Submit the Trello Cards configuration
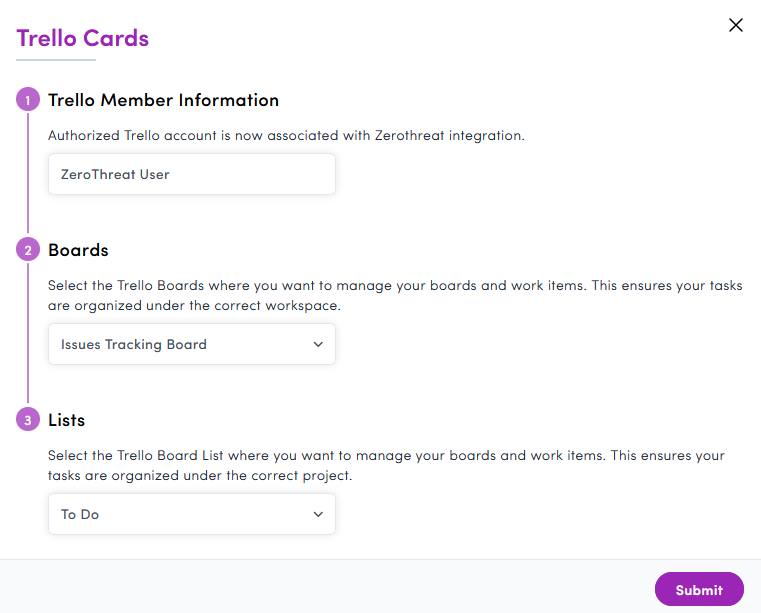 pyautogui.click(x=699, y=590)
